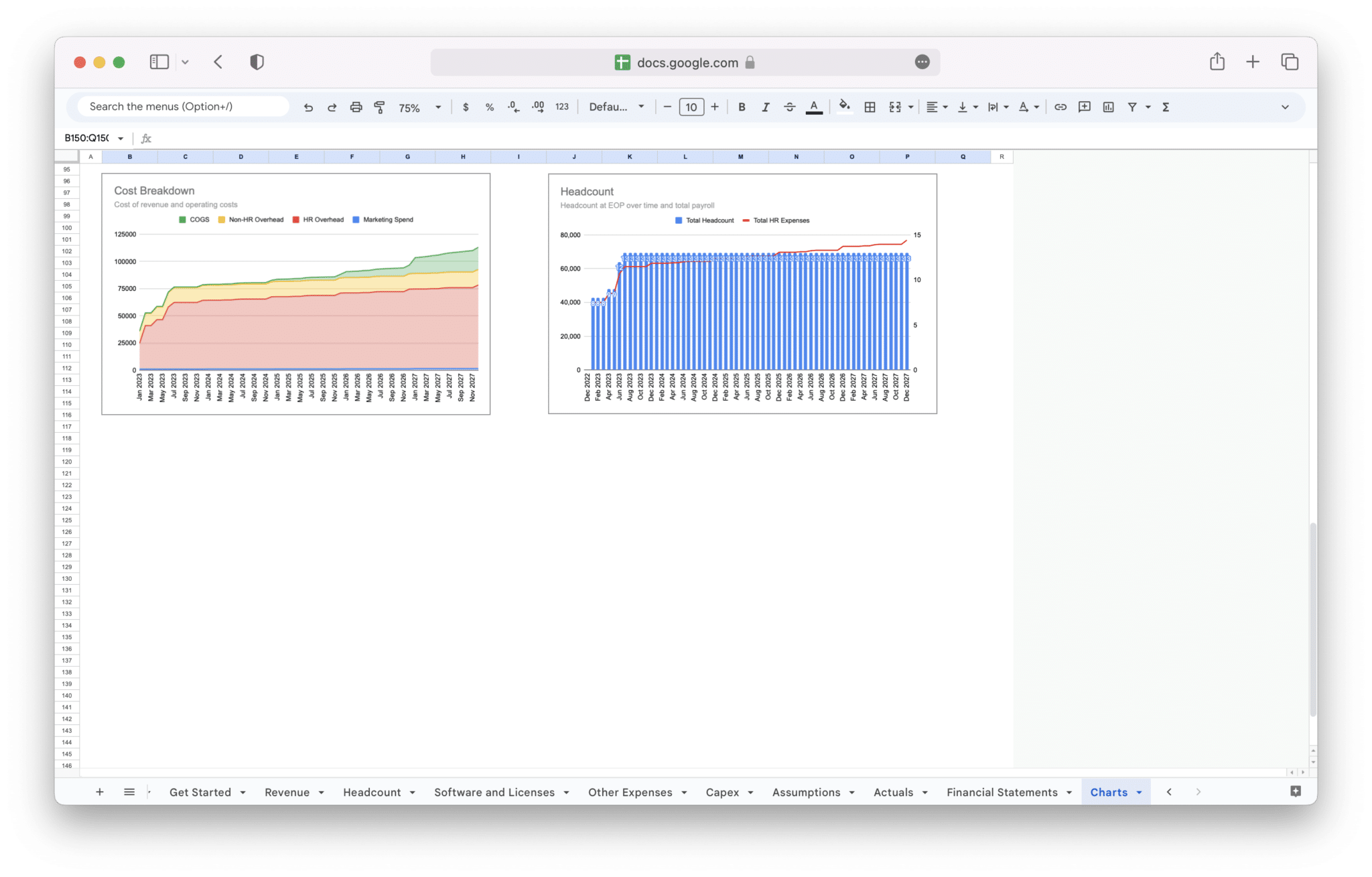Open a new Safari tab
Image resolution: width=1372 pixels, height=877 pixels.
pyautogui.click(x=1253, y=62)
